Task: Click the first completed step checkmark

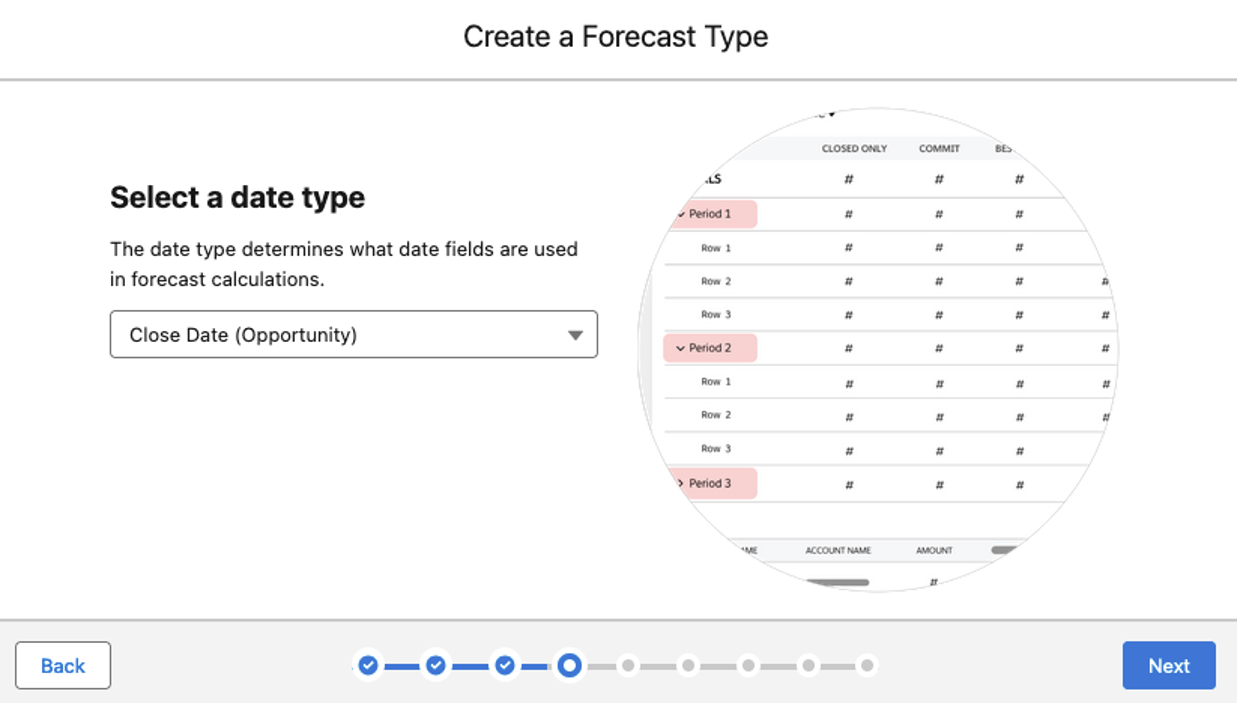Action: [x=368, y=665]
